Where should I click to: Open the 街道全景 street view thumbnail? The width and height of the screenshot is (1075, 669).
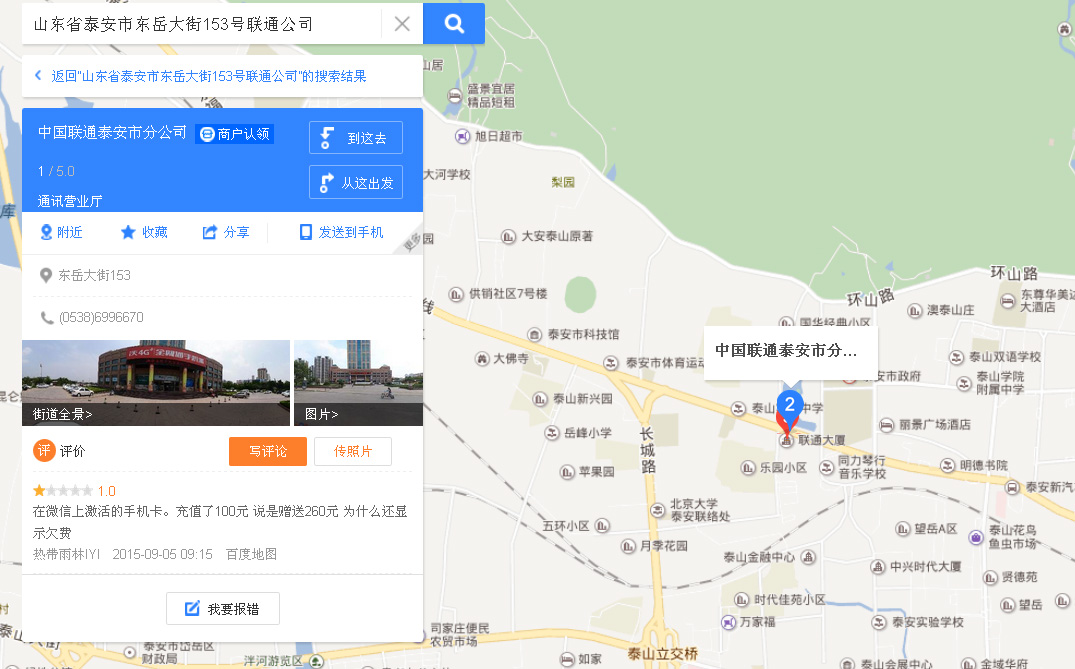click(156, 383)
